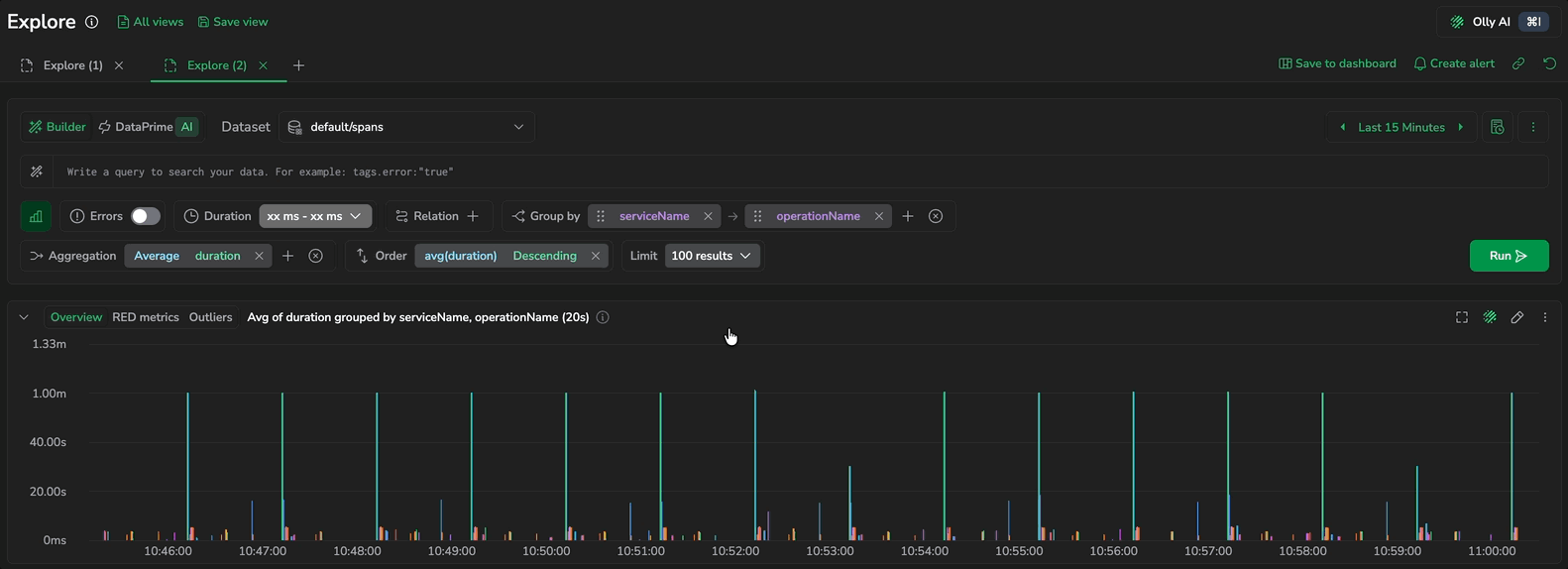Viewport: 1568px width, 569px height.
Task: Open All views
Action: (151, 22)
